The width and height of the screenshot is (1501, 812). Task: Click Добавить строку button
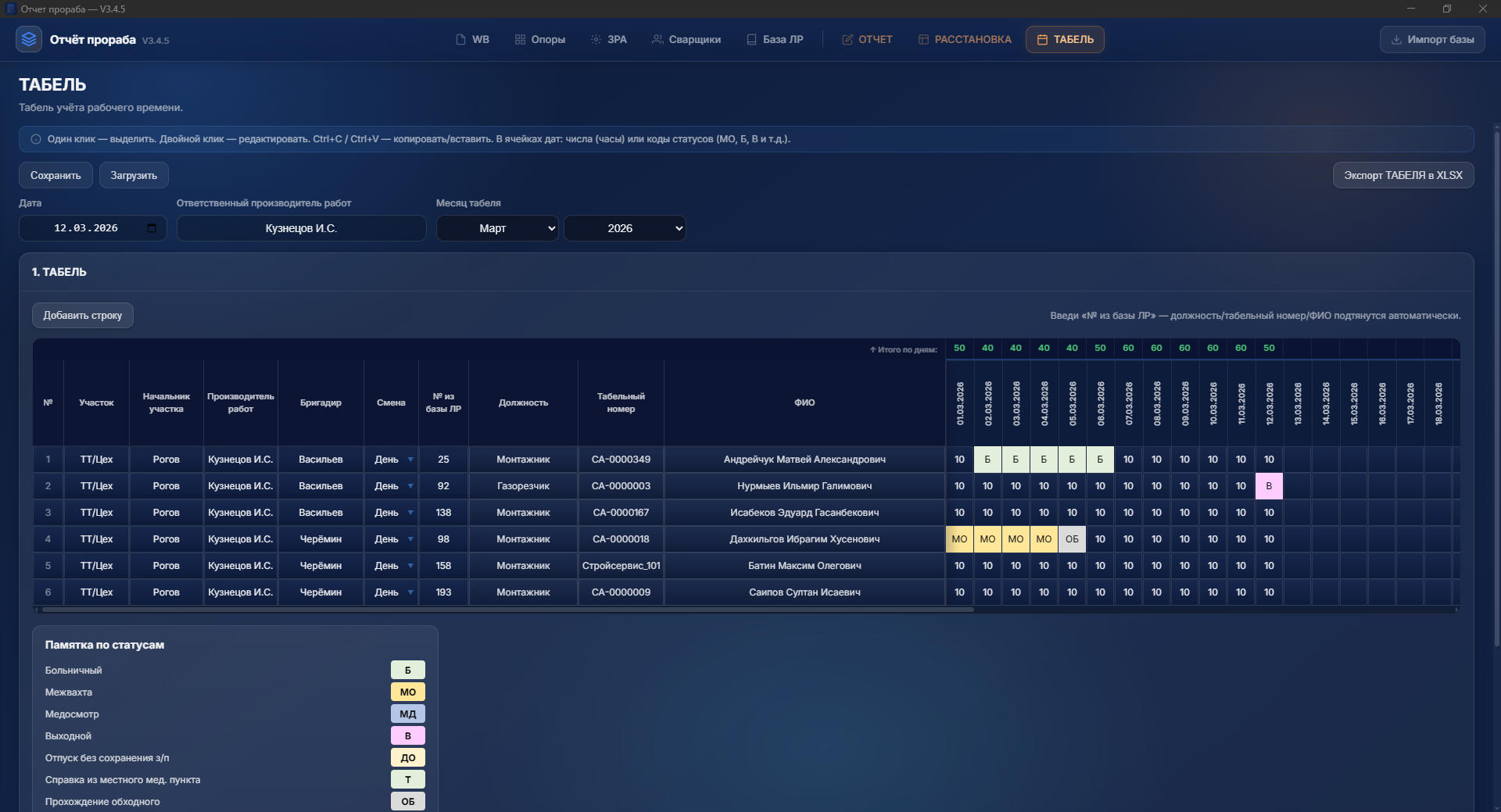(82, 316)
